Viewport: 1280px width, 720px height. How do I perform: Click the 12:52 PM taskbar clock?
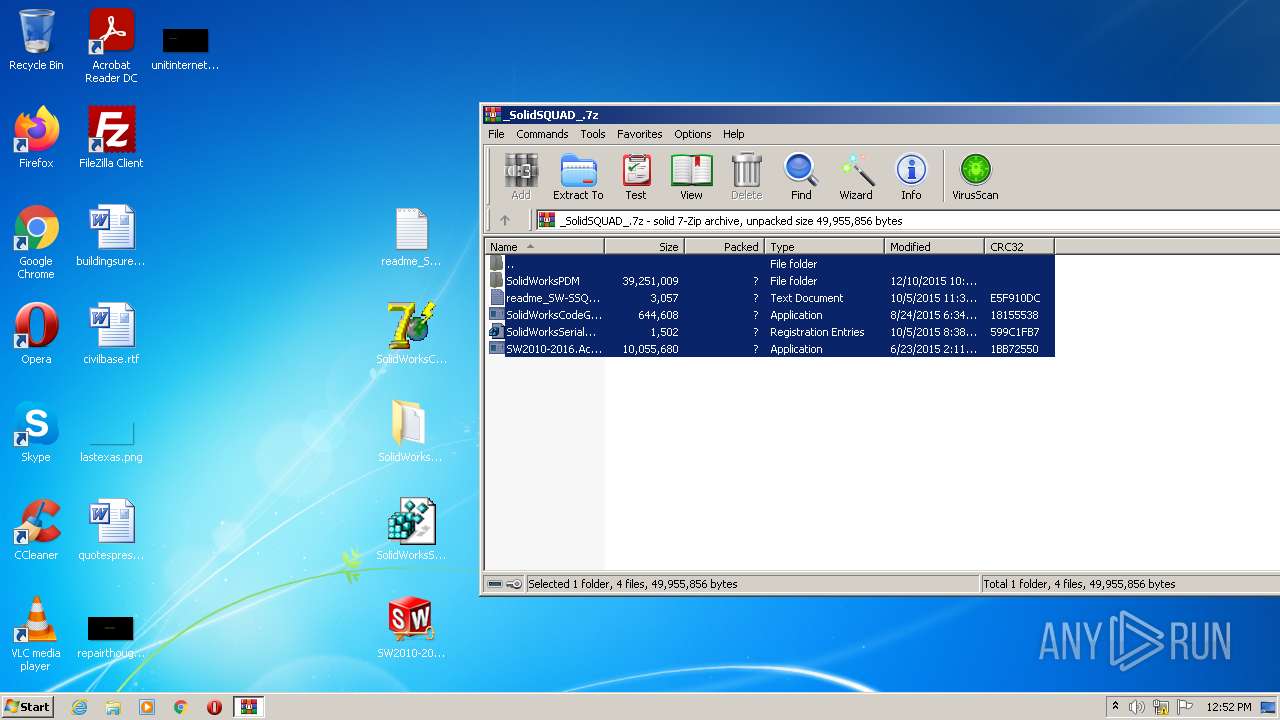1229,707
